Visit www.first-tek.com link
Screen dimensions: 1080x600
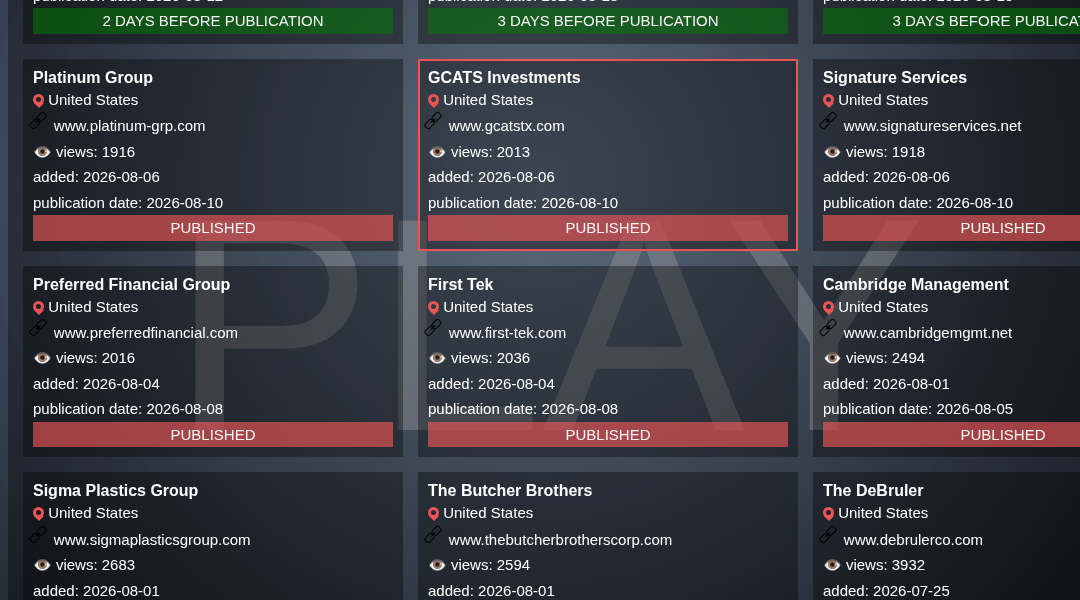(x=507, y=333)
